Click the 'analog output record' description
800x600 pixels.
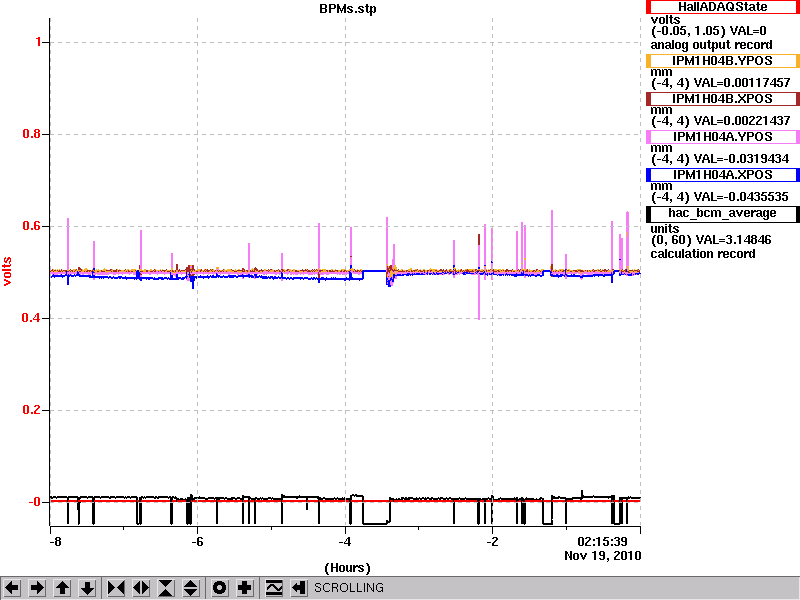coord(711,45)
